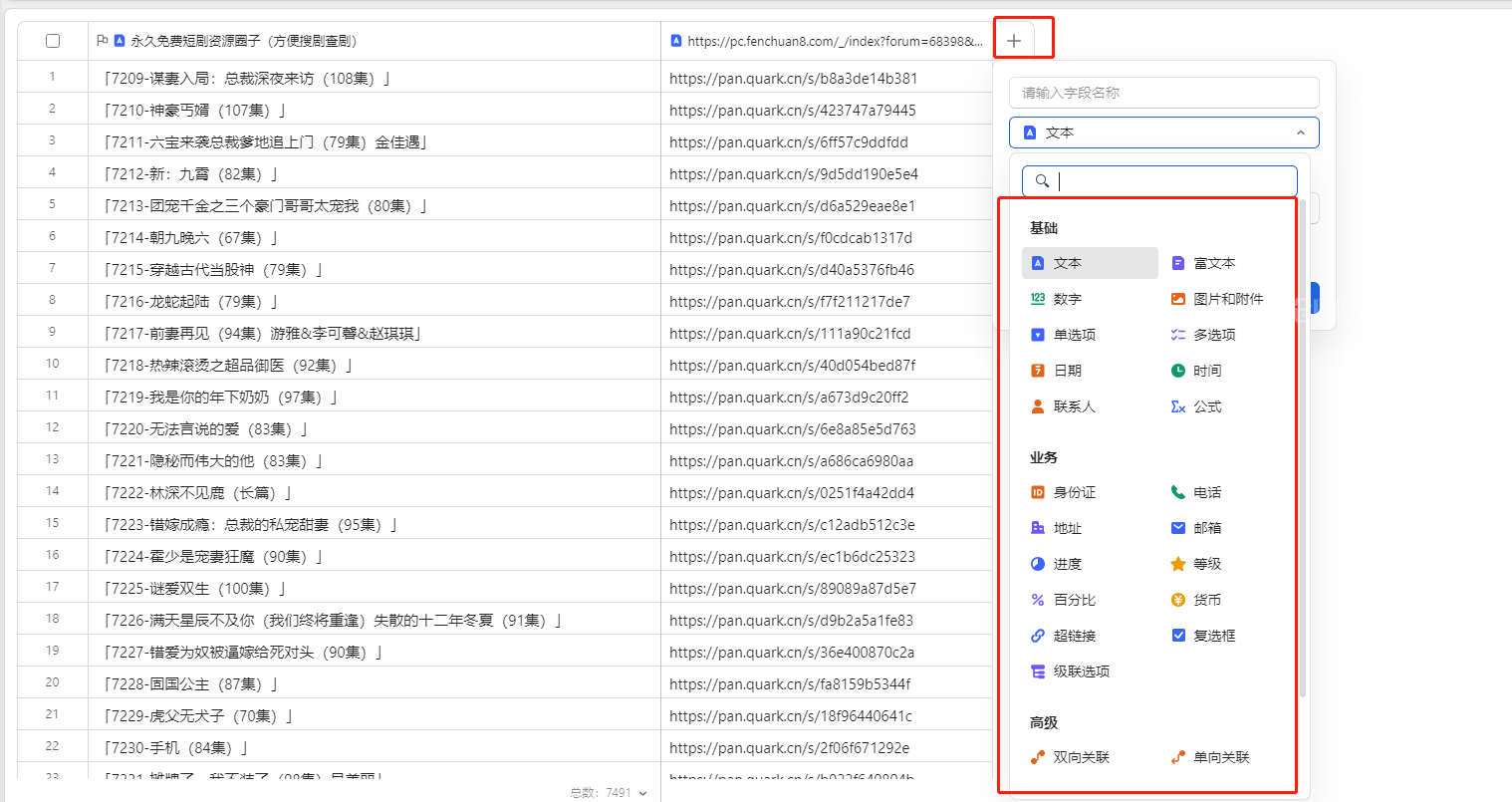Click link cell ending a686ca6980aa

827,460
